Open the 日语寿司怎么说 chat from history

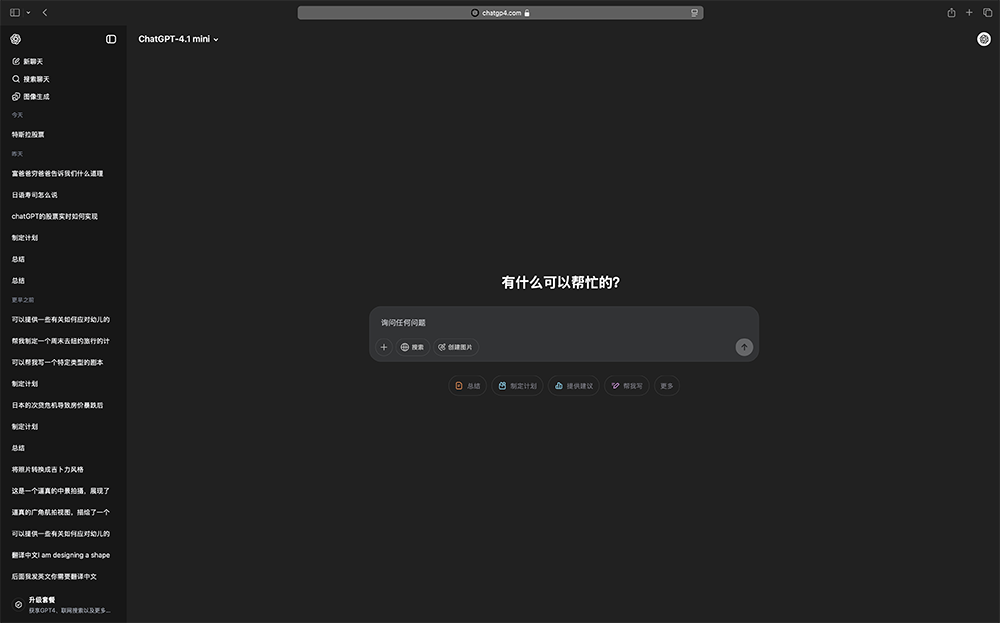pos(35,195)
